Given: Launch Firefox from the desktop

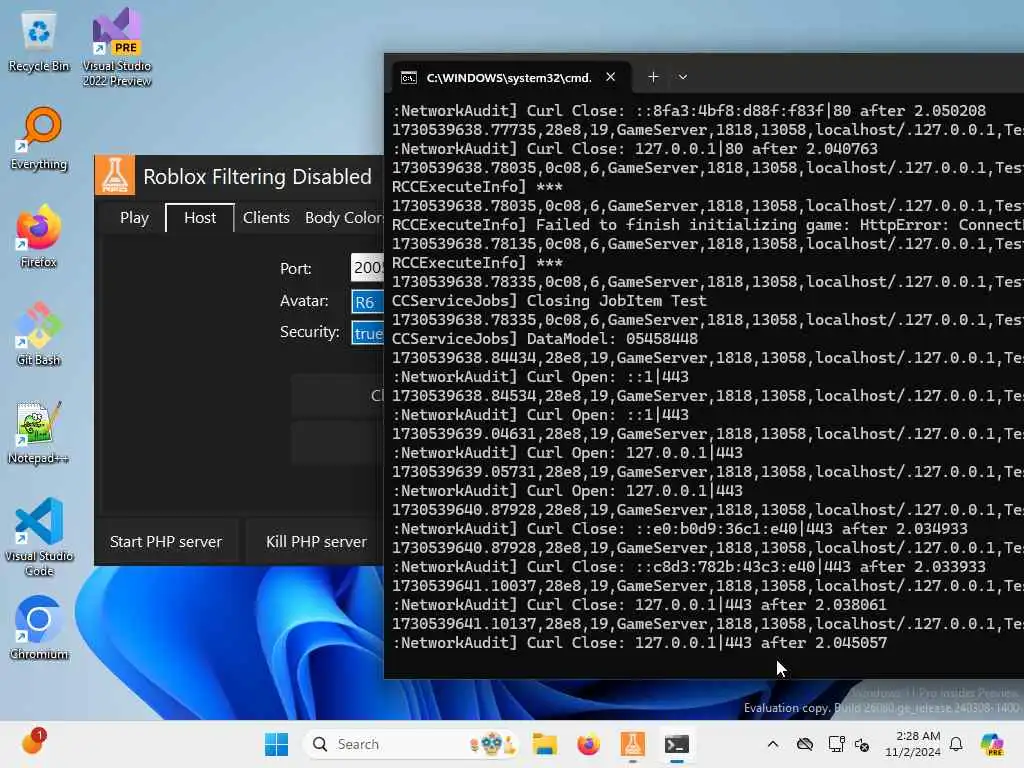Looking at the screenshot, I should coord(39,236).
